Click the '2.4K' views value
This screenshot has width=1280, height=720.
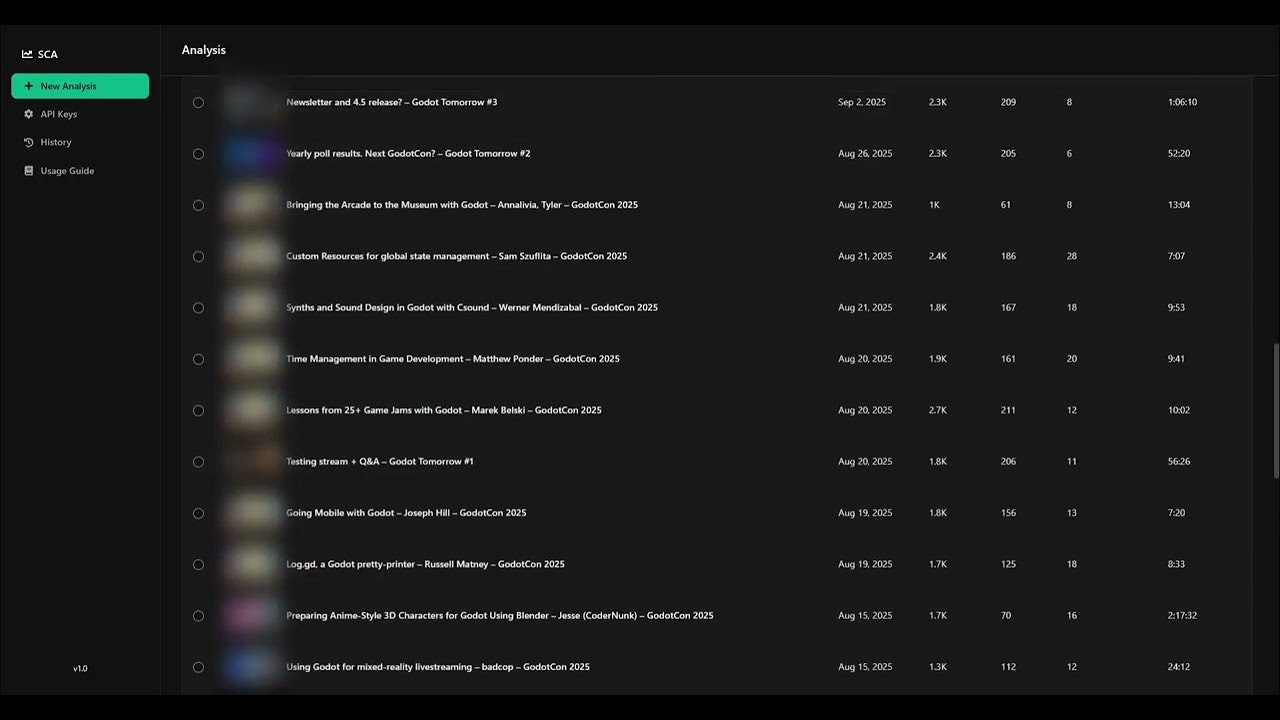pos(938,256)
